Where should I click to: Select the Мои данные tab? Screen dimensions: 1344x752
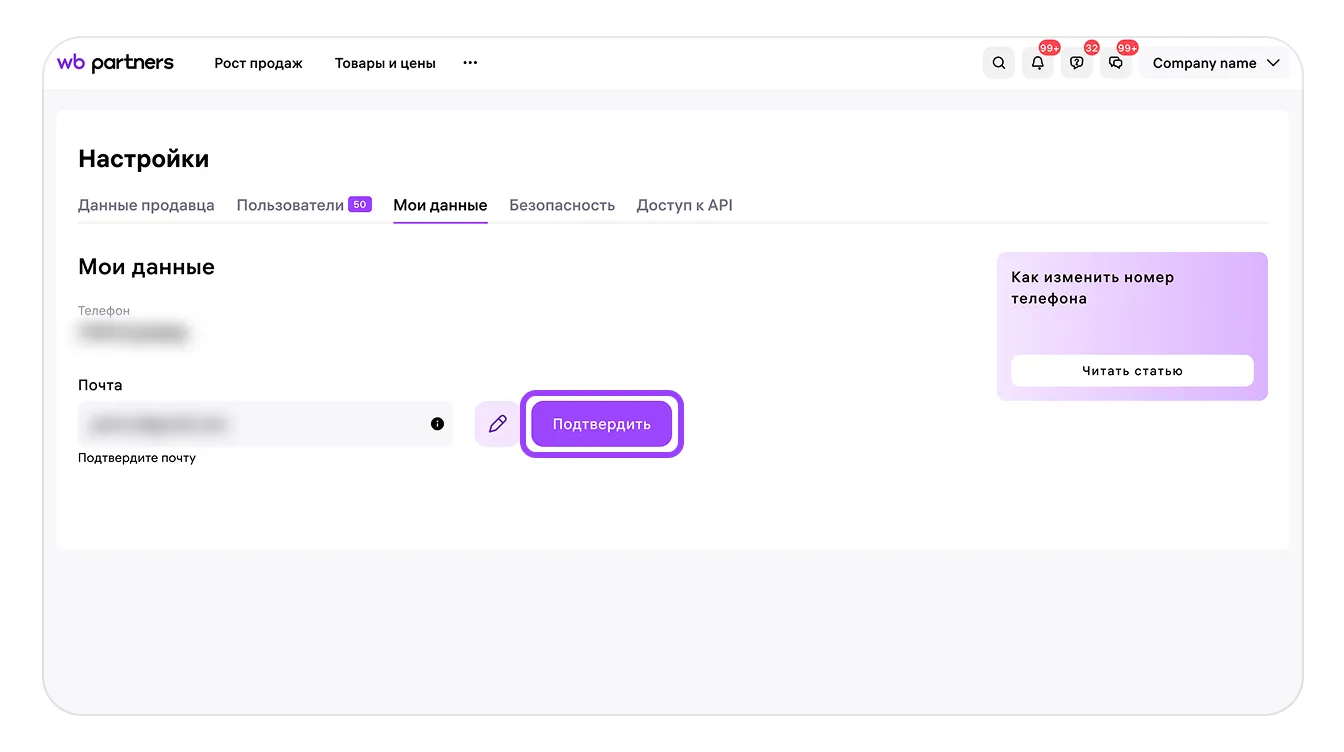tap(440, 205)
